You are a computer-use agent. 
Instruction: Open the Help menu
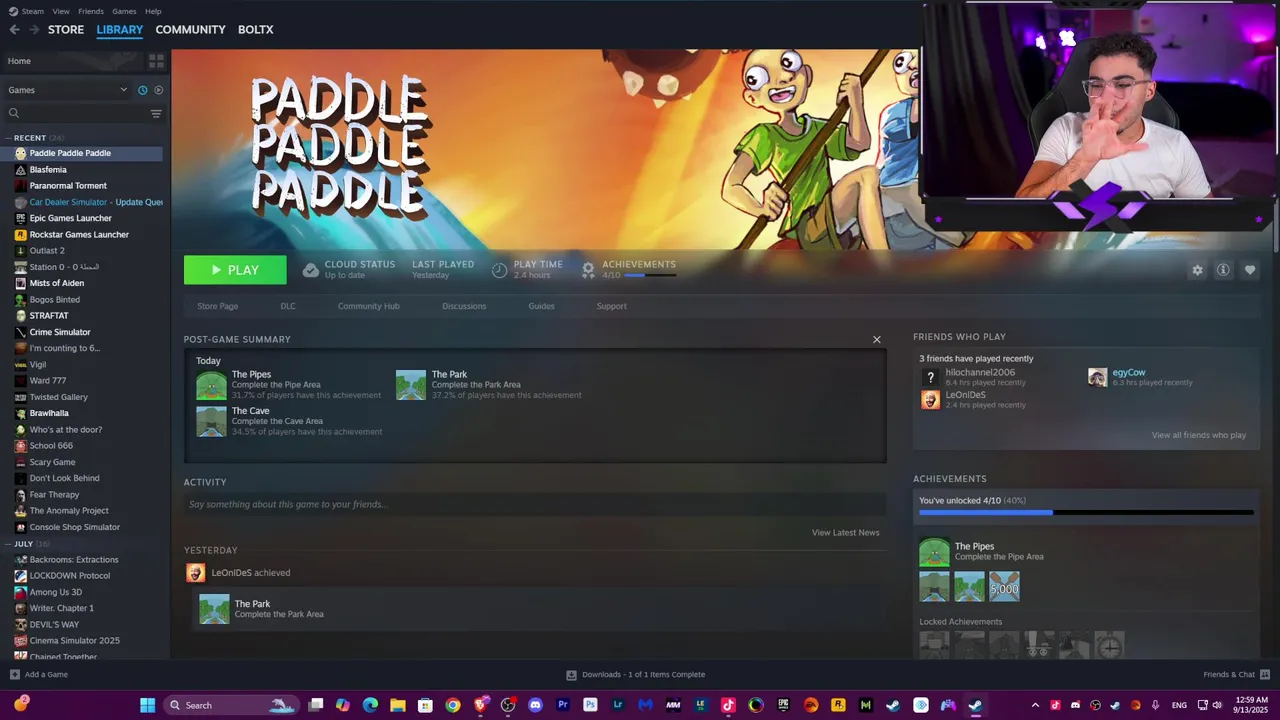coord(153,11)
